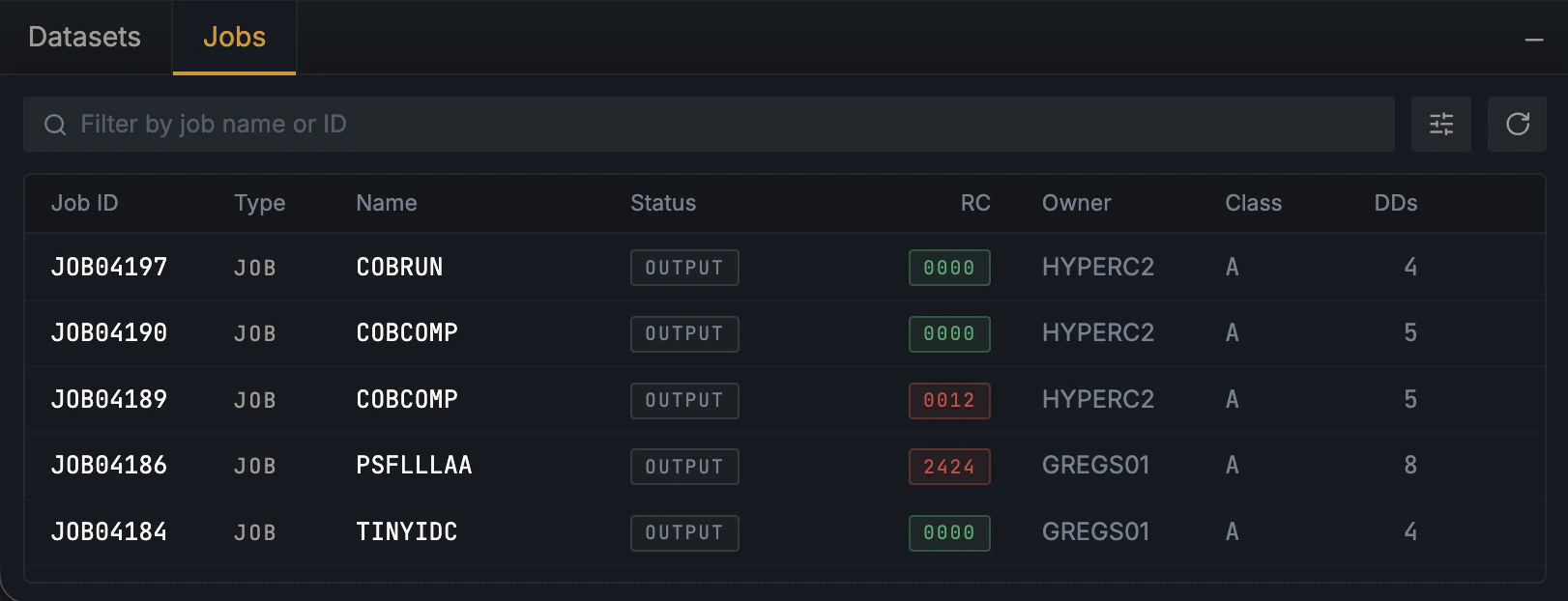Click OUTPUT status badge for JOB04189

click(684, 400)
